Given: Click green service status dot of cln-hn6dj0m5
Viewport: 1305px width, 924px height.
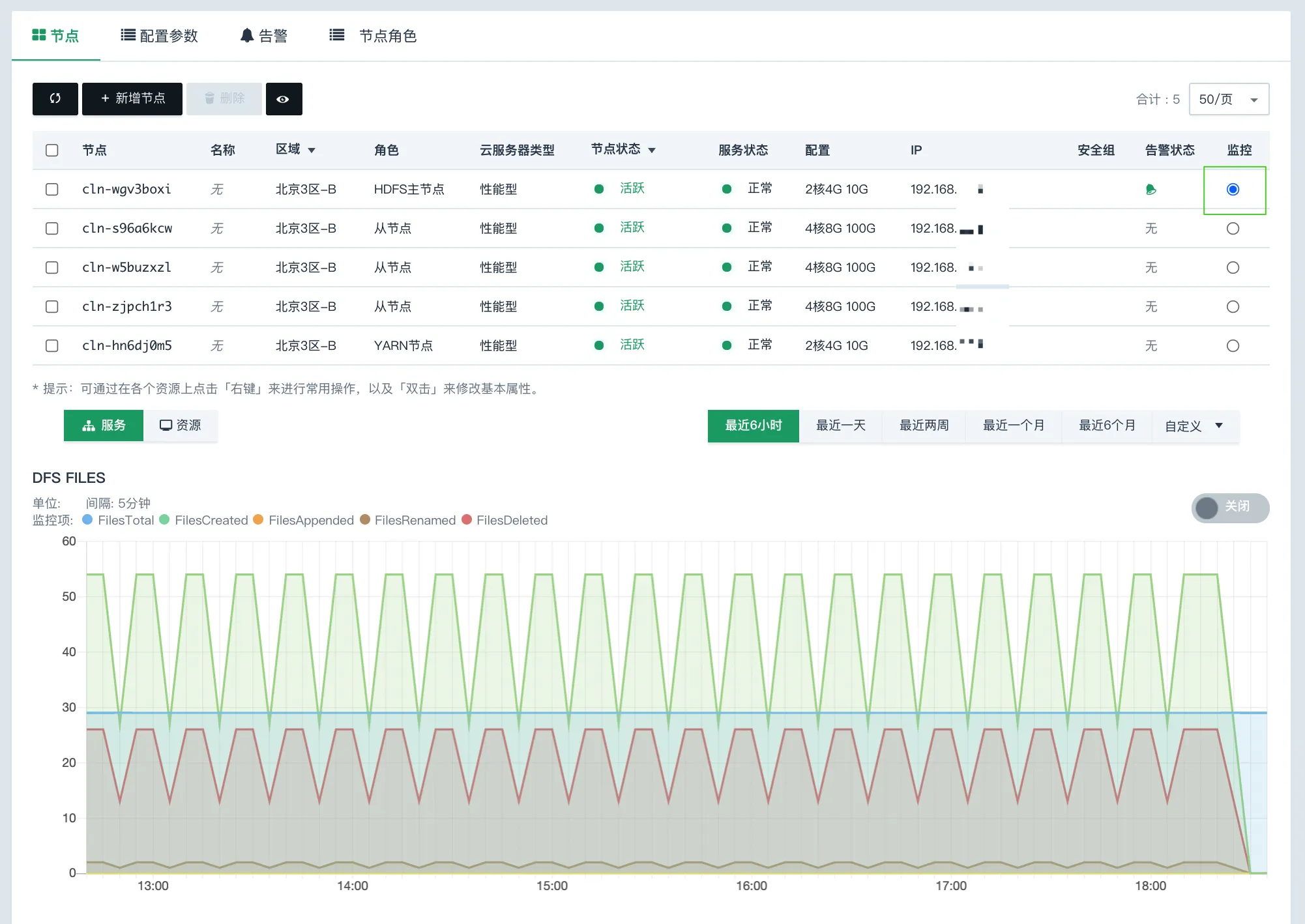Looking at the screenshot, I should (x=727, y=345).
